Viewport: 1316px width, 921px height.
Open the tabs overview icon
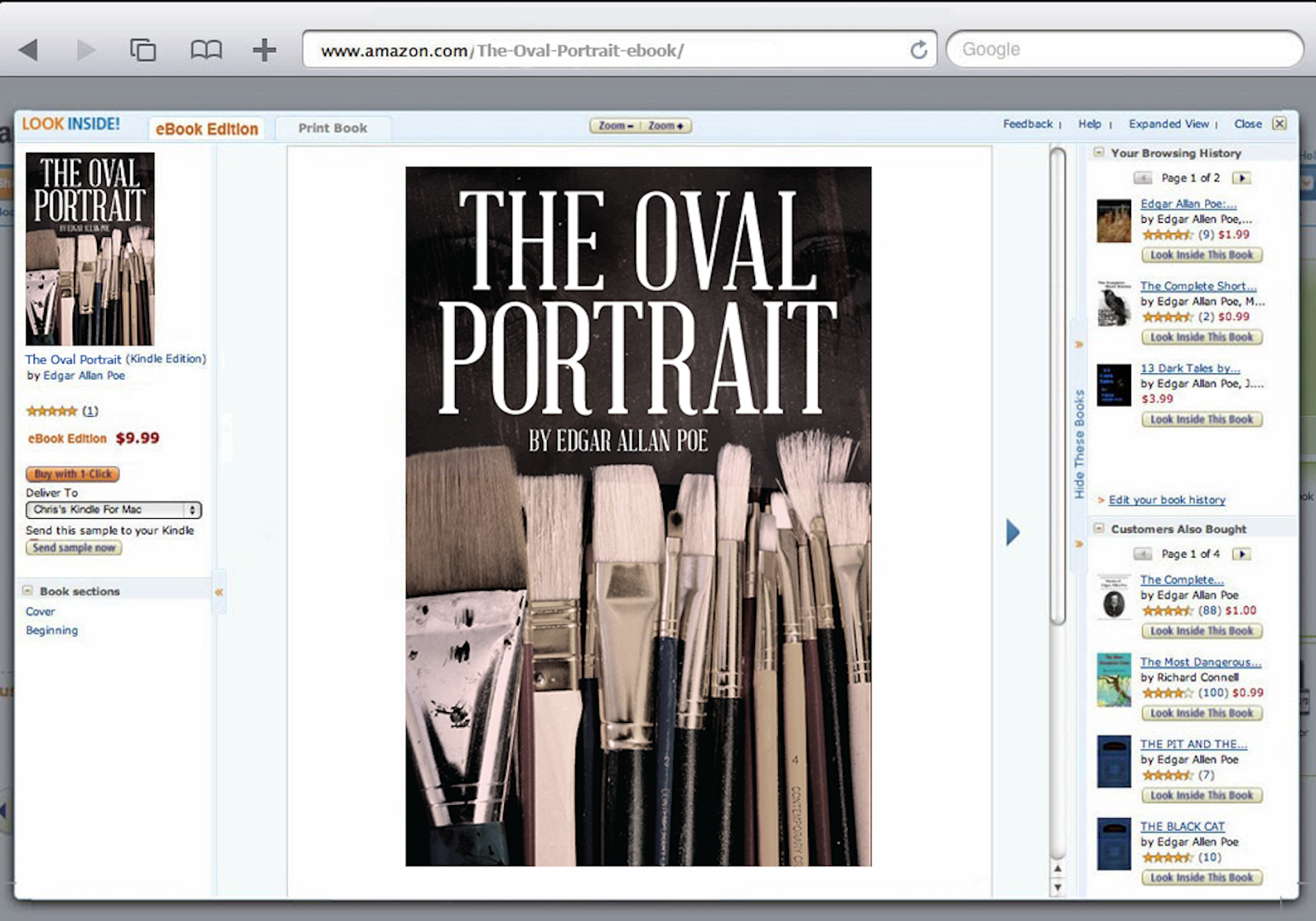click(143, 50)
